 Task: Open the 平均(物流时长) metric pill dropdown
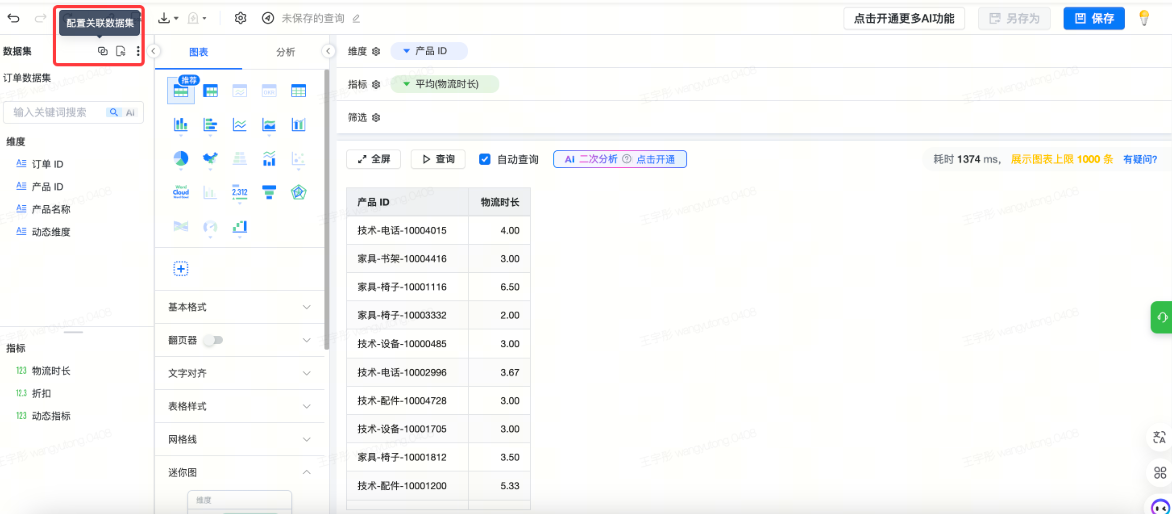407,84
